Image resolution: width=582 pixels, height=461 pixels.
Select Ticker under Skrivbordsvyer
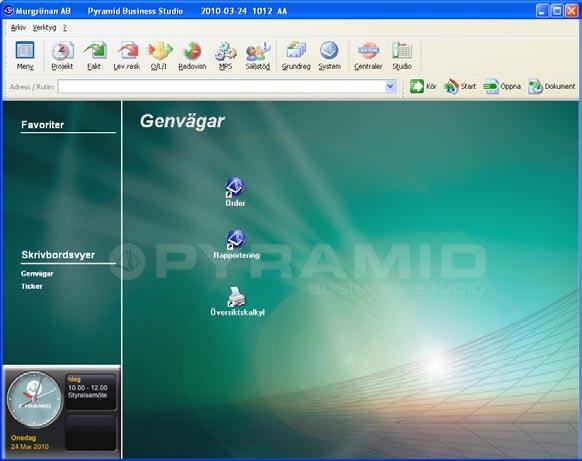tap(32, 286)
